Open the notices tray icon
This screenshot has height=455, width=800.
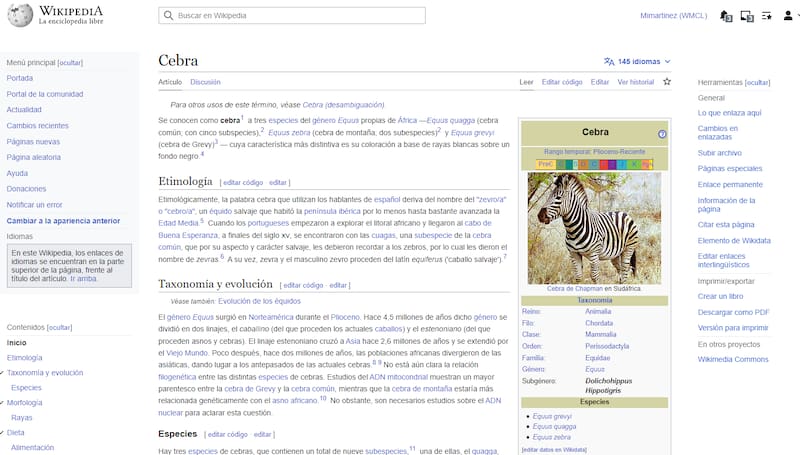point(746,17)
